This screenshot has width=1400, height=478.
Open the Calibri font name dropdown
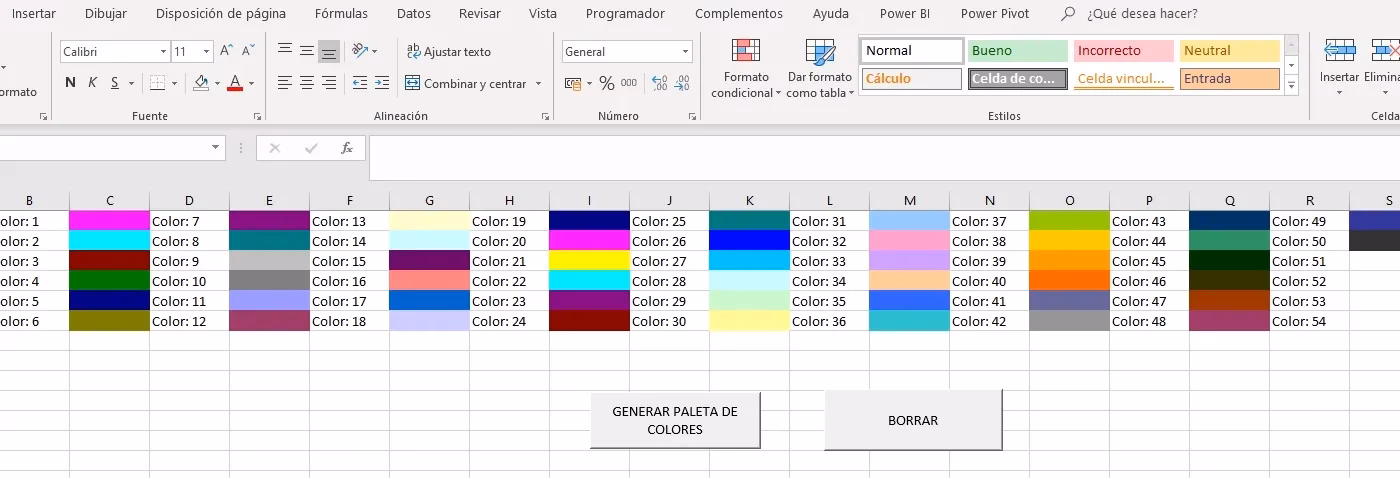(x=163, y=51)
